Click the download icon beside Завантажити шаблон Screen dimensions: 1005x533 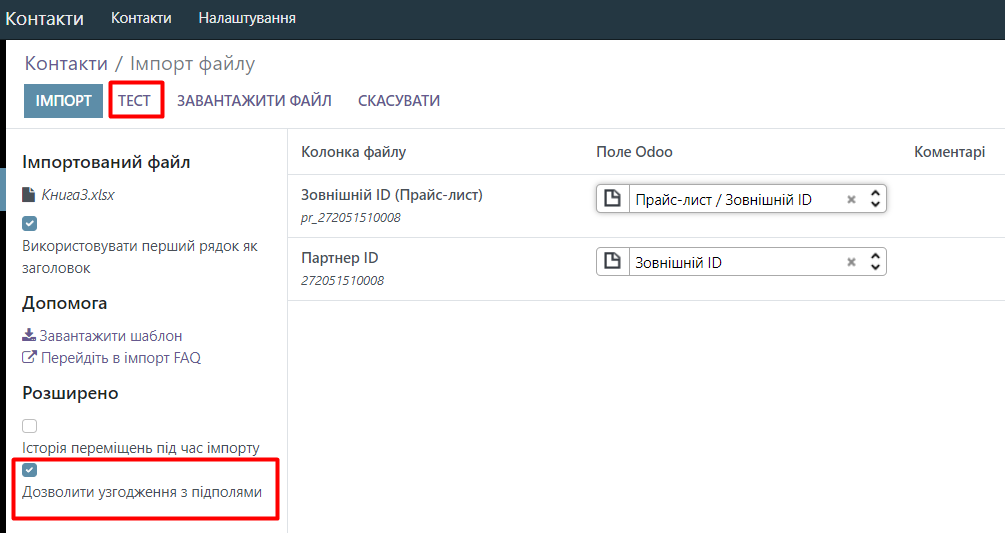[x=29, y=336]
